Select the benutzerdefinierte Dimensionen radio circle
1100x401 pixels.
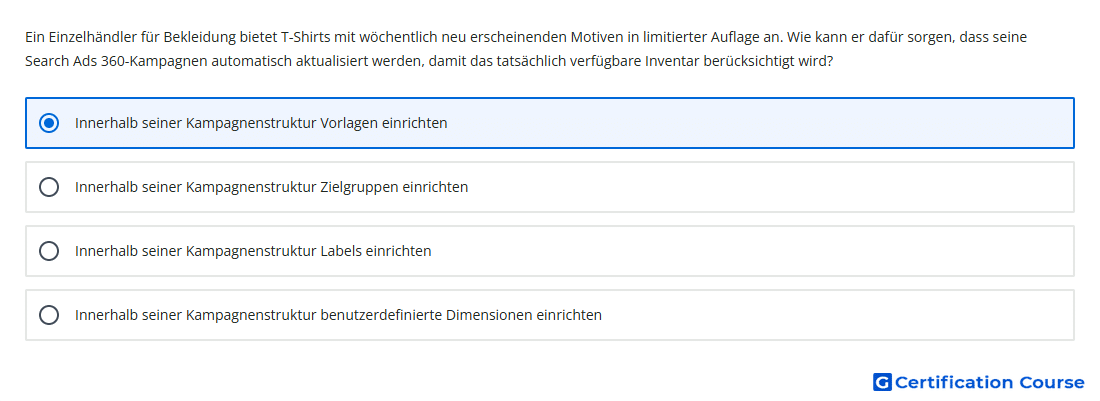click(48, 315)
